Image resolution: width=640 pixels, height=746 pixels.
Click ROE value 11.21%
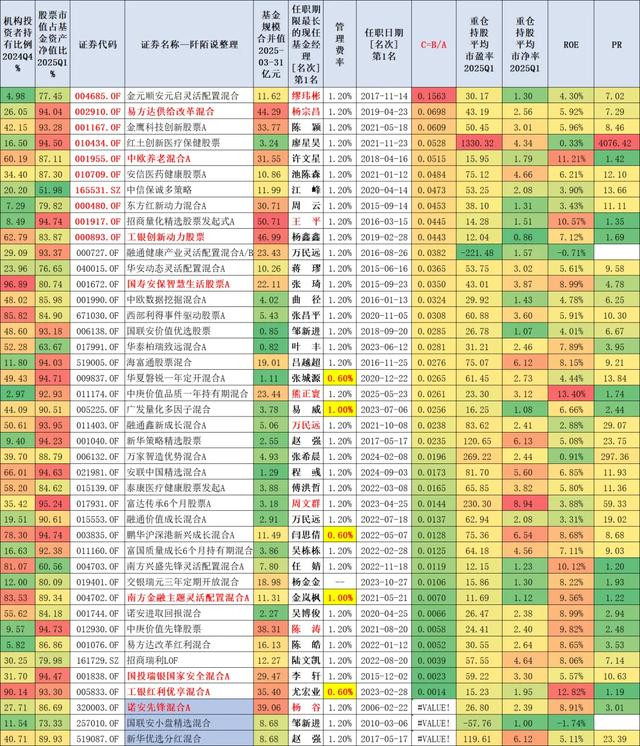pyautogui.click(x=571, y=158)
